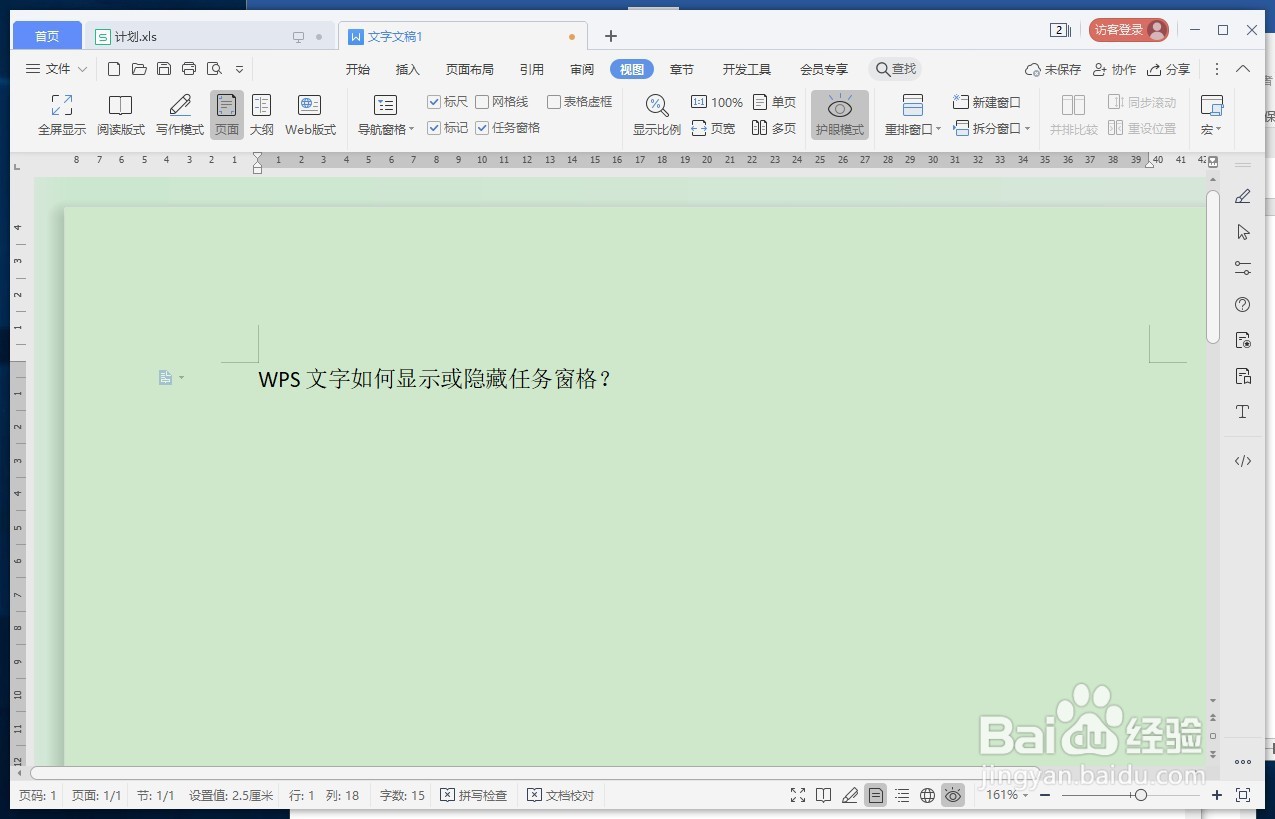Expand the navigation pane dropdown
The height and width of the screenshot is (819, 1275).
click(x=386, y=129)
